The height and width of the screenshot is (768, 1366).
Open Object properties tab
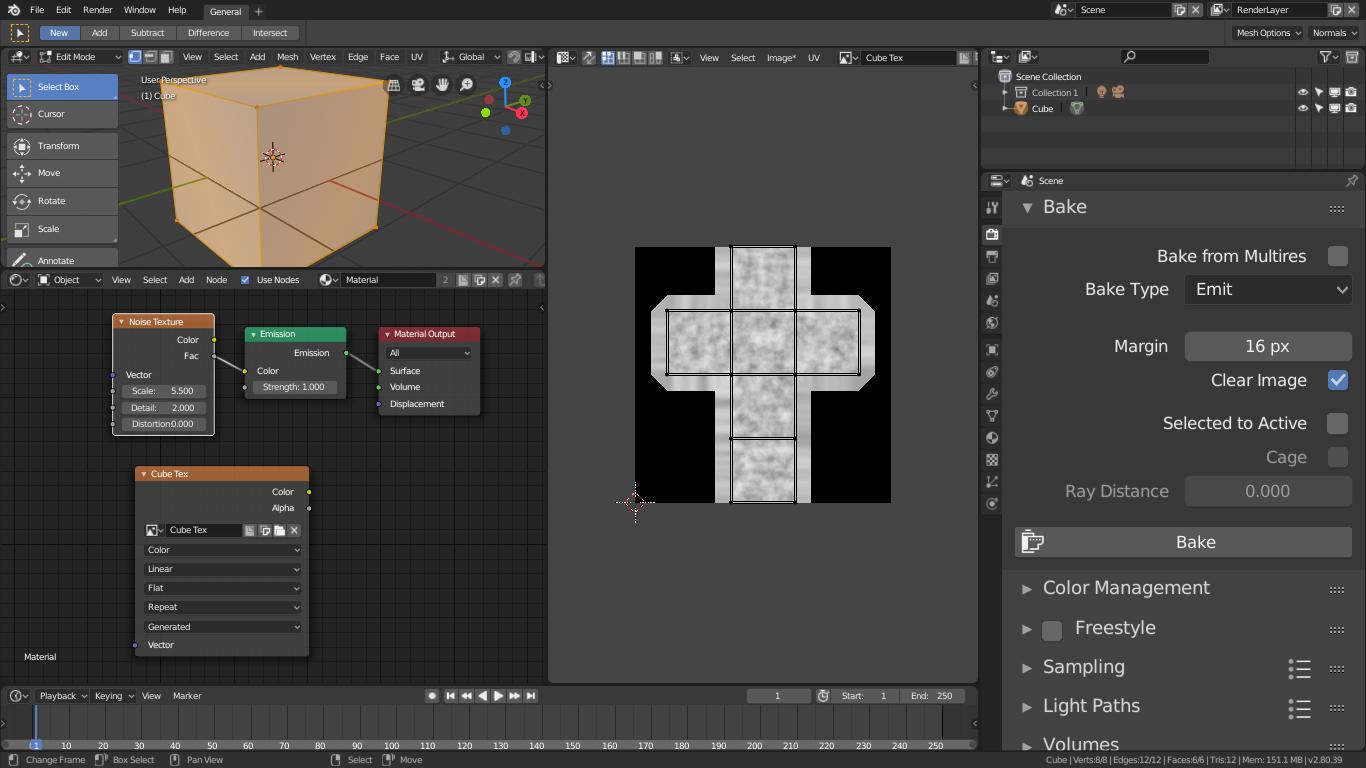coord(992,350)
